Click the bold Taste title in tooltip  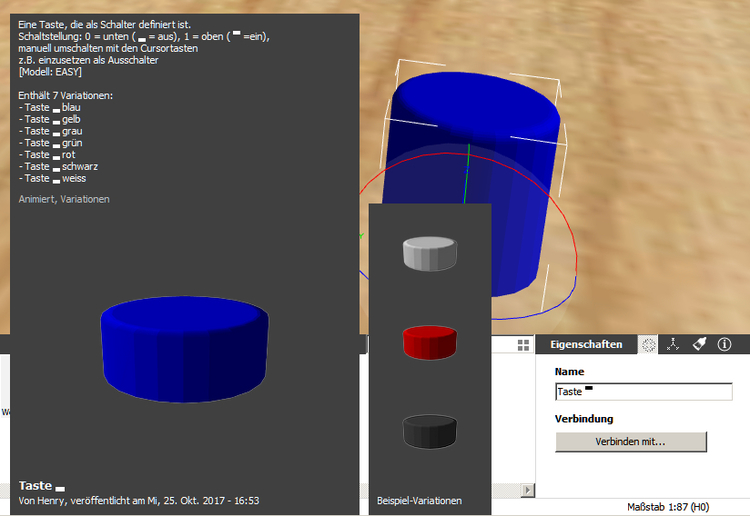42,486
